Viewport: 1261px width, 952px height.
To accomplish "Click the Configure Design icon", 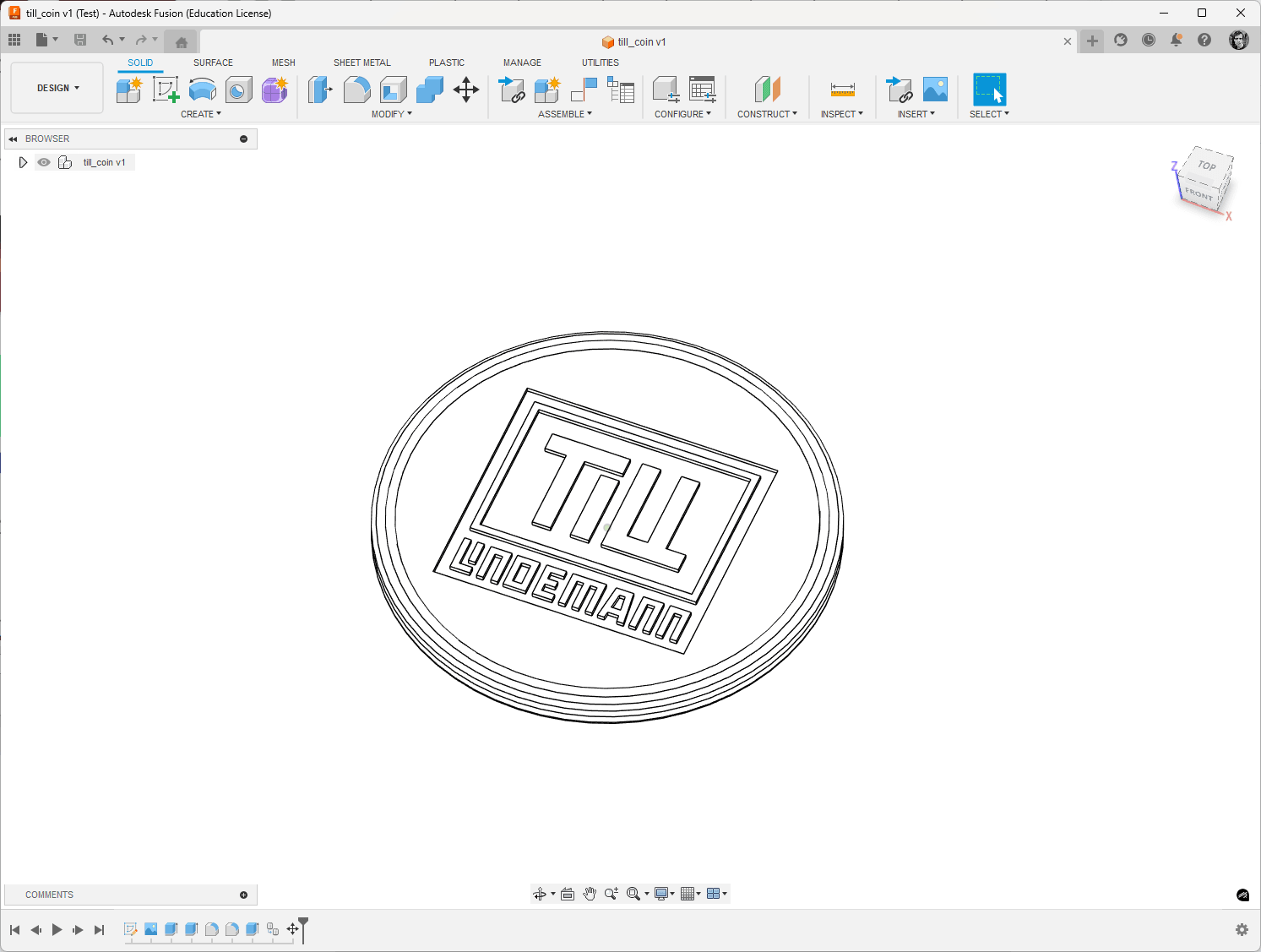I will pos(666,90).
